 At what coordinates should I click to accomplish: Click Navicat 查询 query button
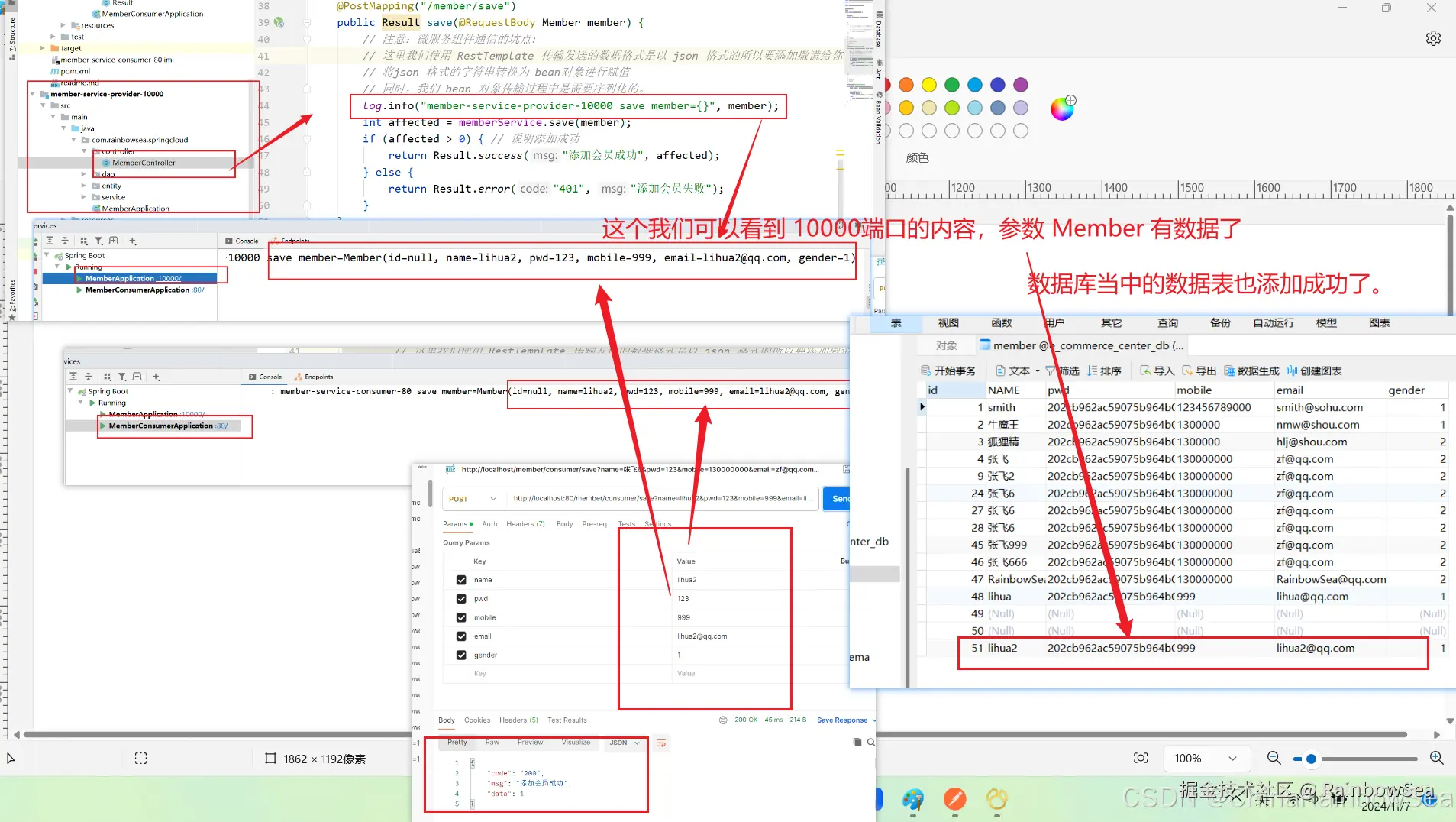[x=1167, y=323]
